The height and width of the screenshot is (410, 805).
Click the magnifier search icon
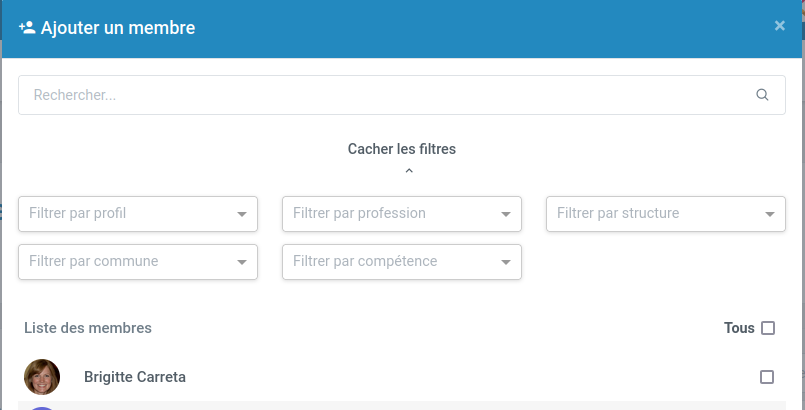pos(762,95)
